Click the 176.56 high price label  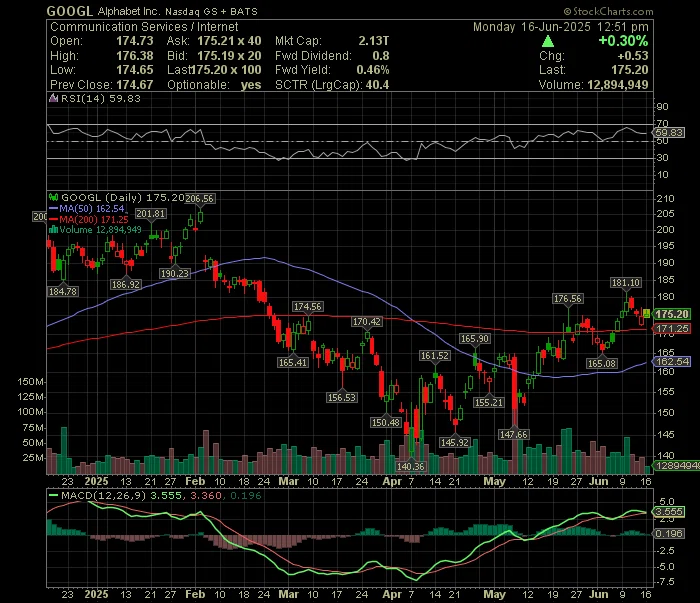[567, 299]
